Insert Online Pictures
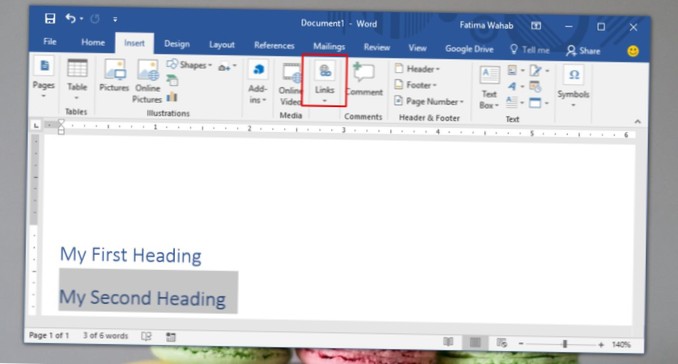This screenshot has height=364, width=678. 147,82
